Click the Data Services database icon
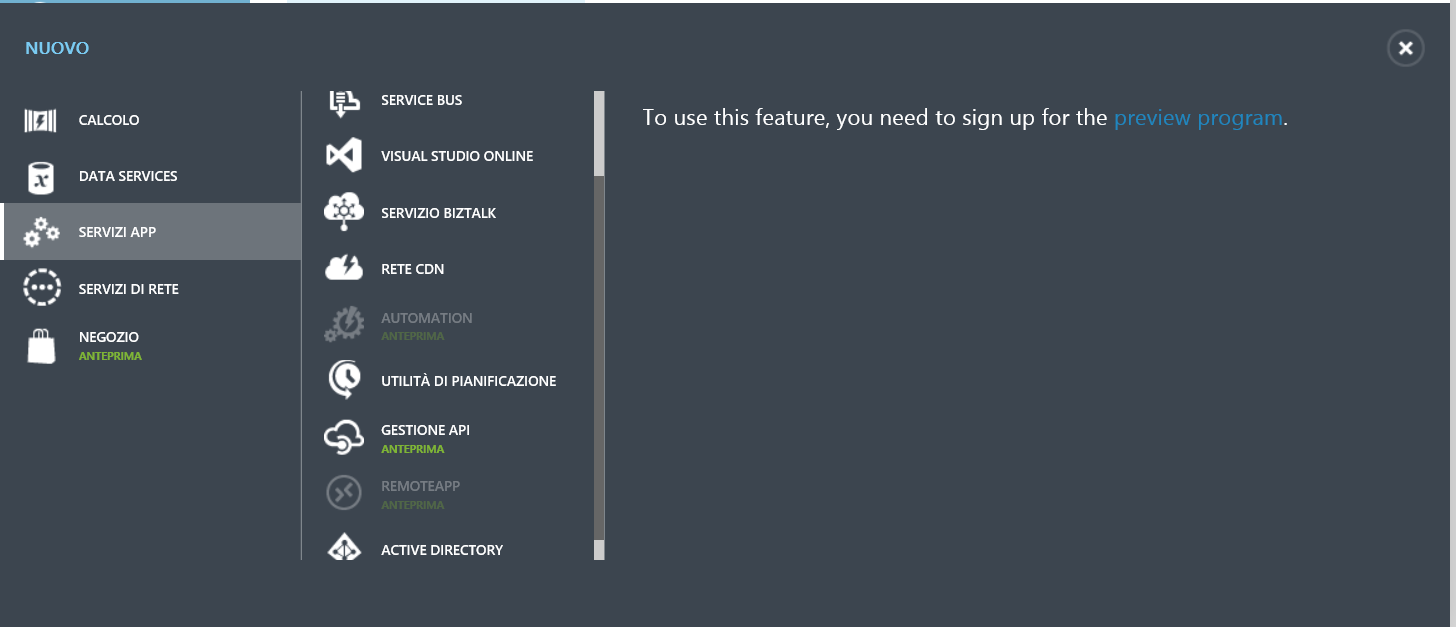Screen dimensions: 1456x627 coord(41,176)
